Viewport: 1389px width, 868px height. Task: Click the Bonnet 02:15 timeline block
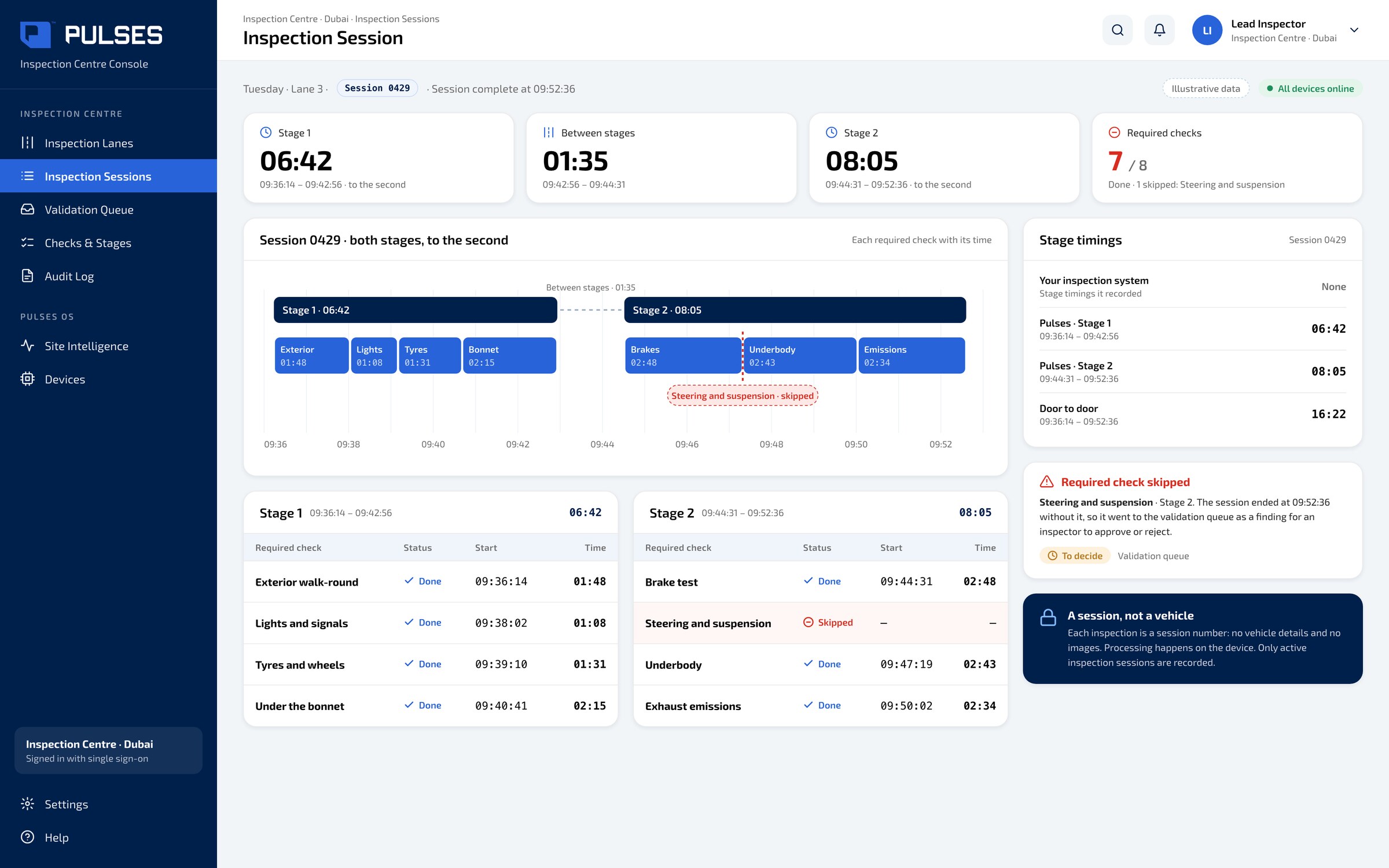[509, 356]
